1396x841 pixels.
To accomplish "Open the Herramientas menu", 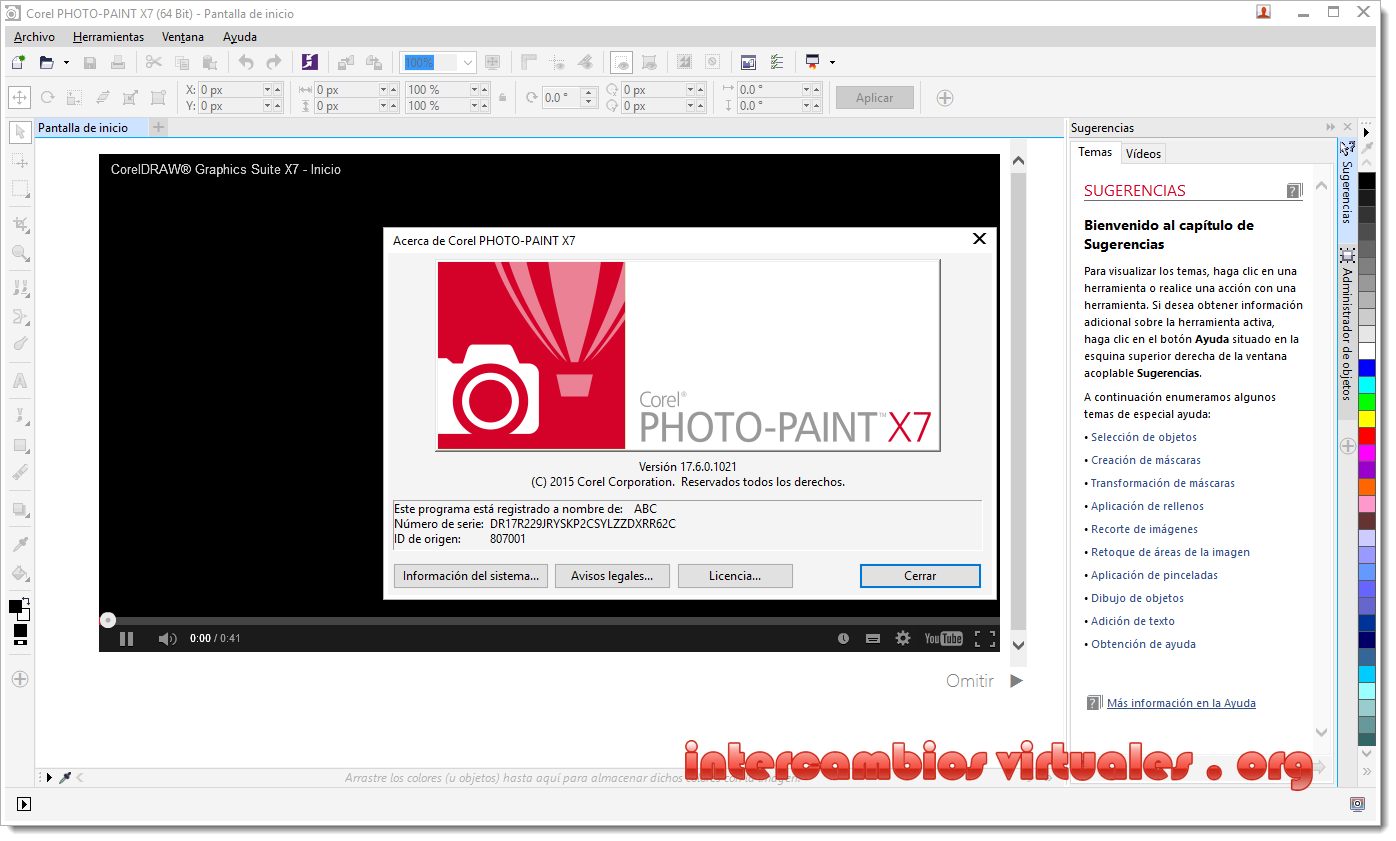I will click(x=108, y=37).
